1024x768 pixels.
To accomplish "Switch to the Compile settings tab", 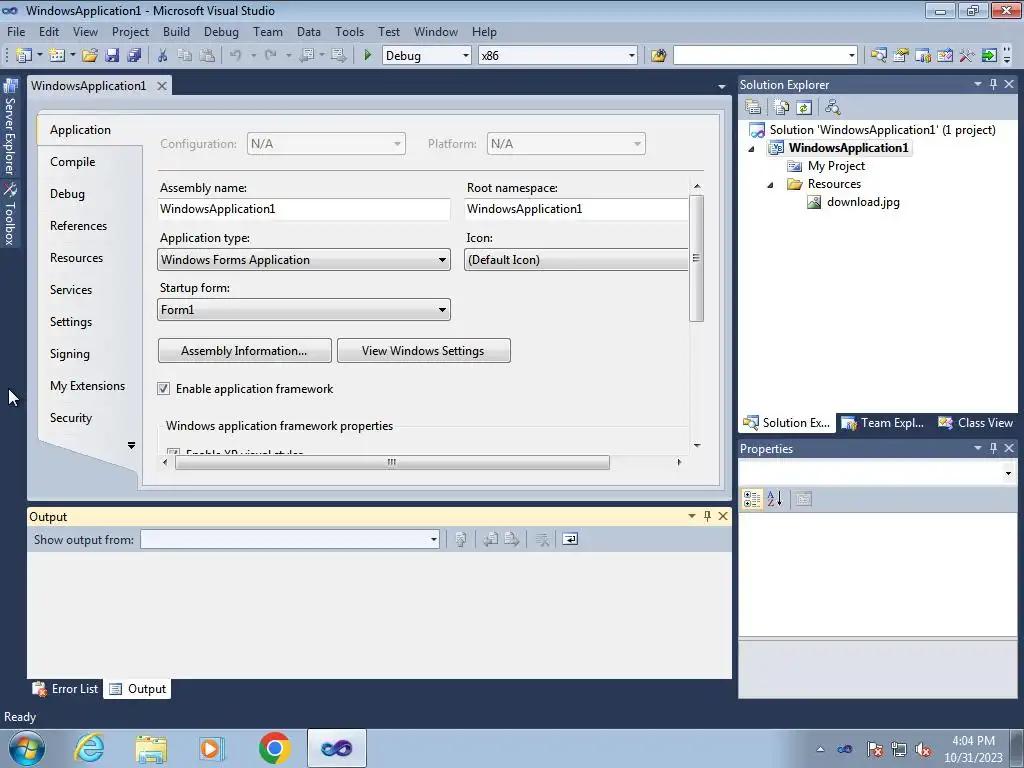I will point(72,161).
